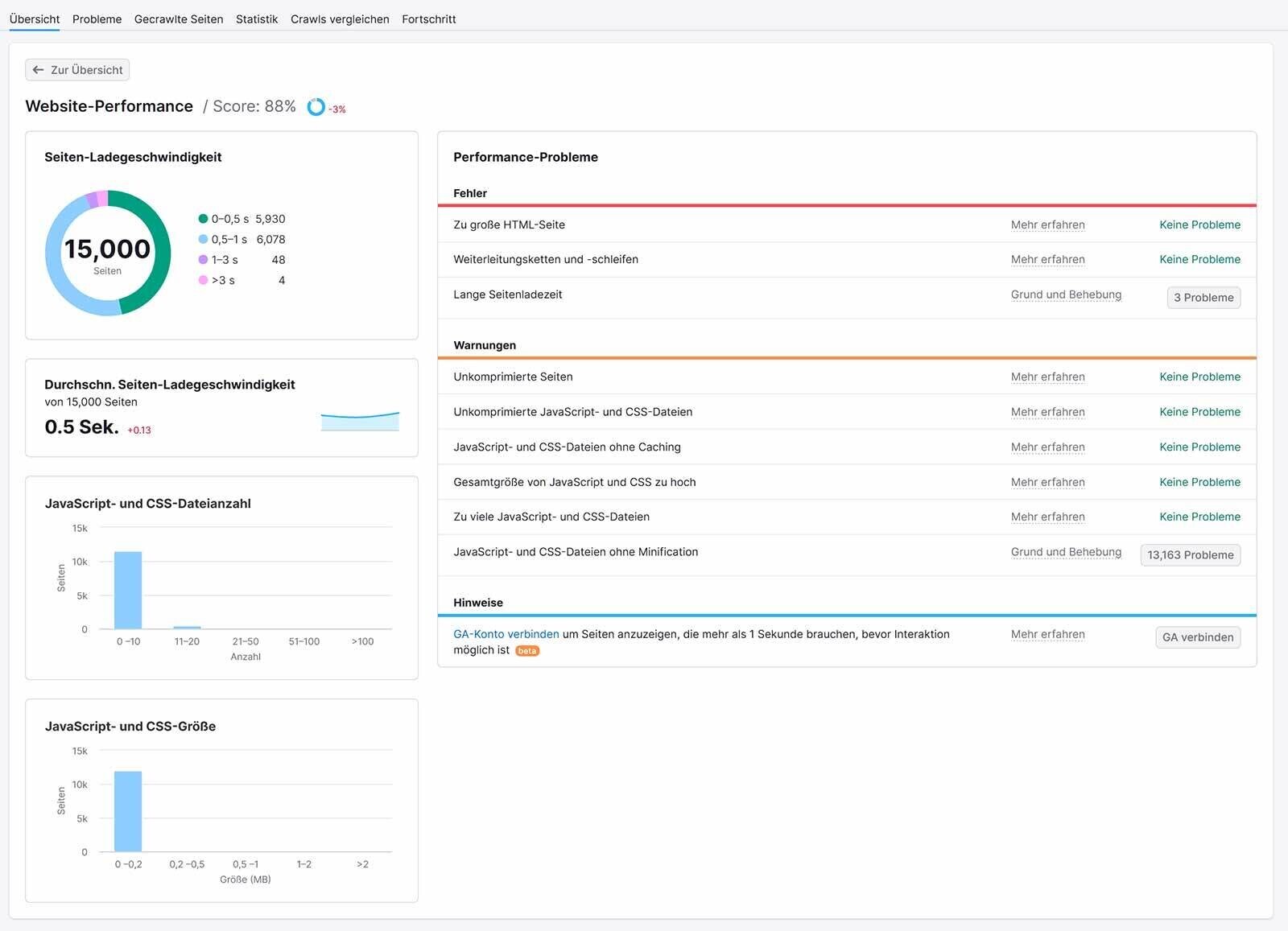Click Mehr erfahren for Unkomprimierte Seiten
This screenshot has width=1288, height=931.
click(x=1048, y=377)
